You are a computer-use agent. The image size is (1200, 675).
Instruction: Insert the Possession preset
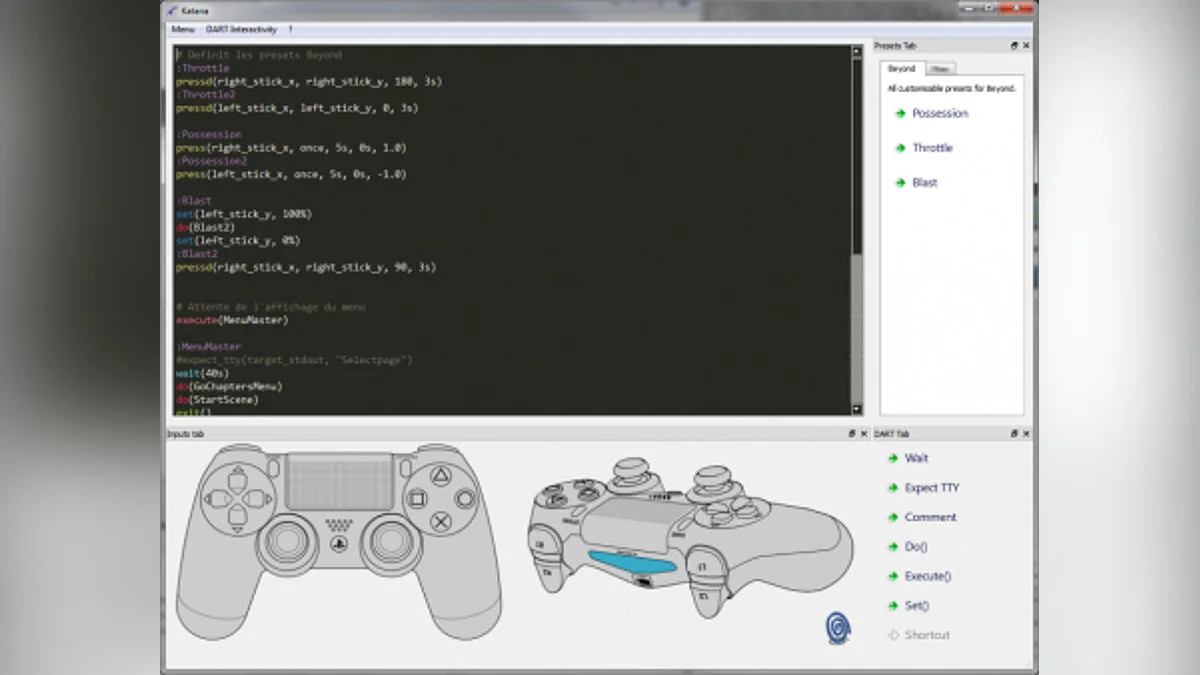939,113
